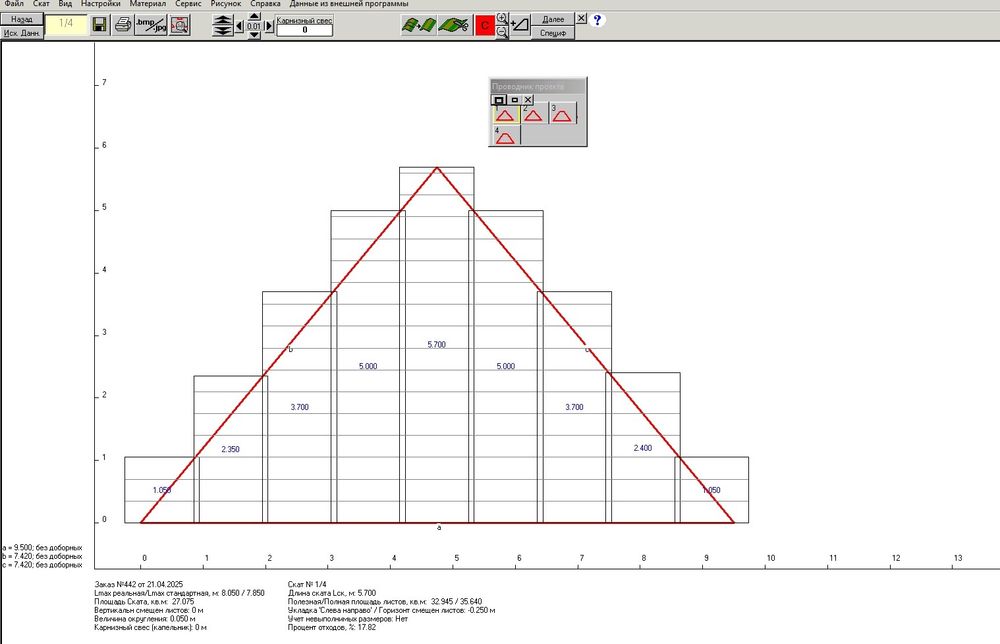The height and width of the screenshot is (644, 1000).
Task: Click the zoom in magnifier icon
Action: click(x=503, y=18)
